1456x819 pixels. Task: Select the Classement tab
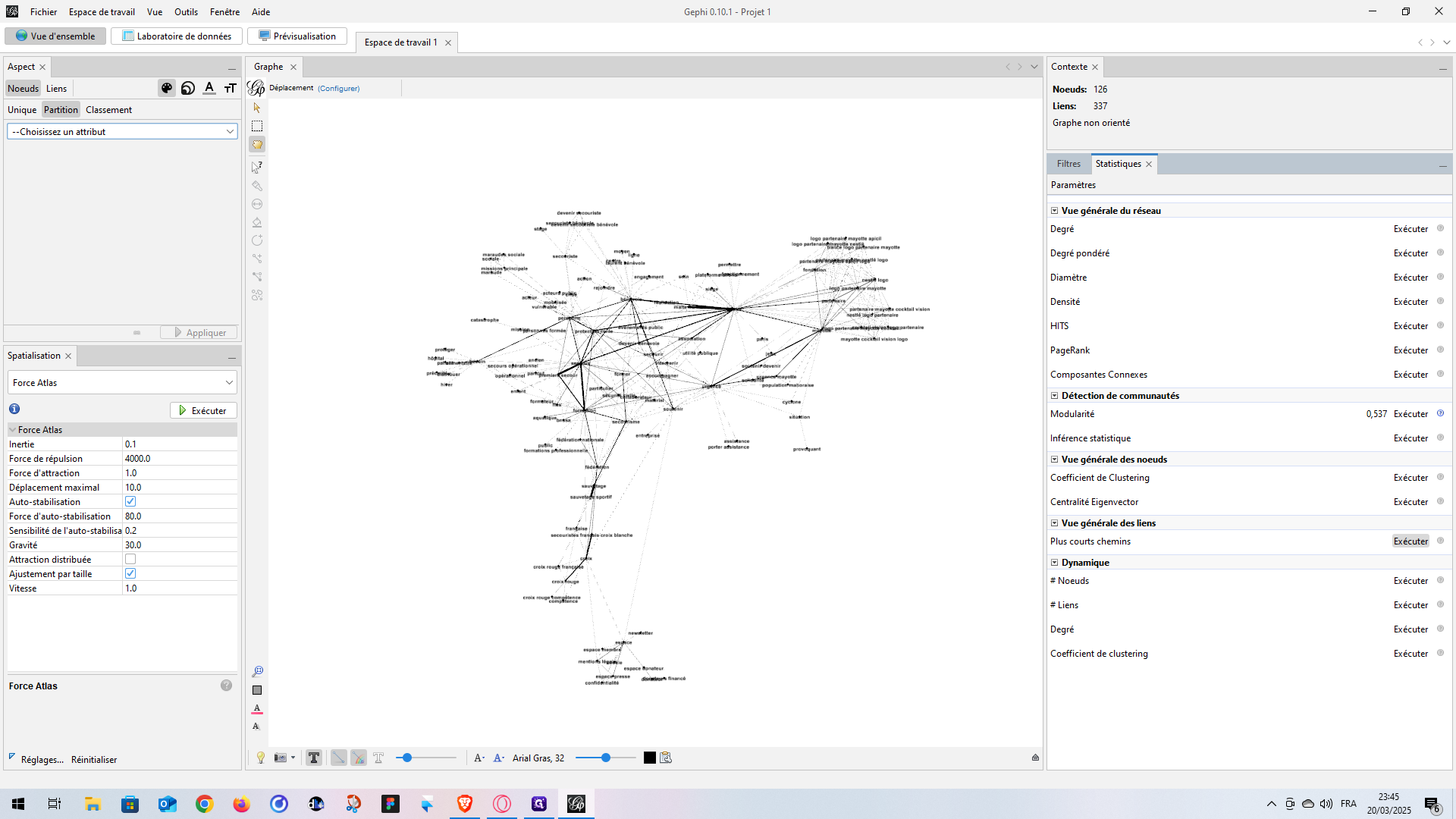coord(108,110)
